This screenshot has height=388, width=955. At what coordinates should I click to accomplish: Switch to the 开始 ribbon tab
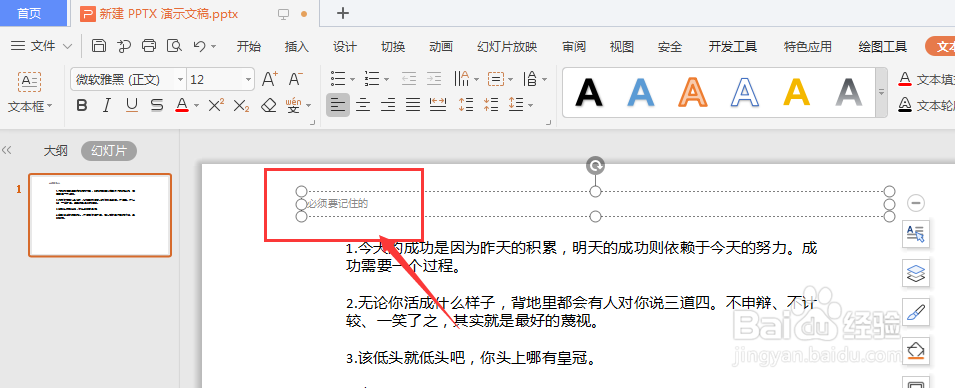248,47
